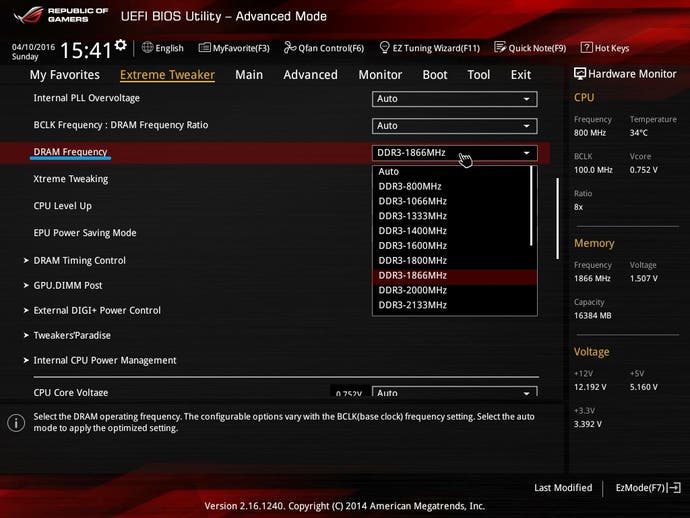The image size is (690, 518).
Task: Click the info icon beside the help text
Action: pyautogui.click(x=16, y=423)
